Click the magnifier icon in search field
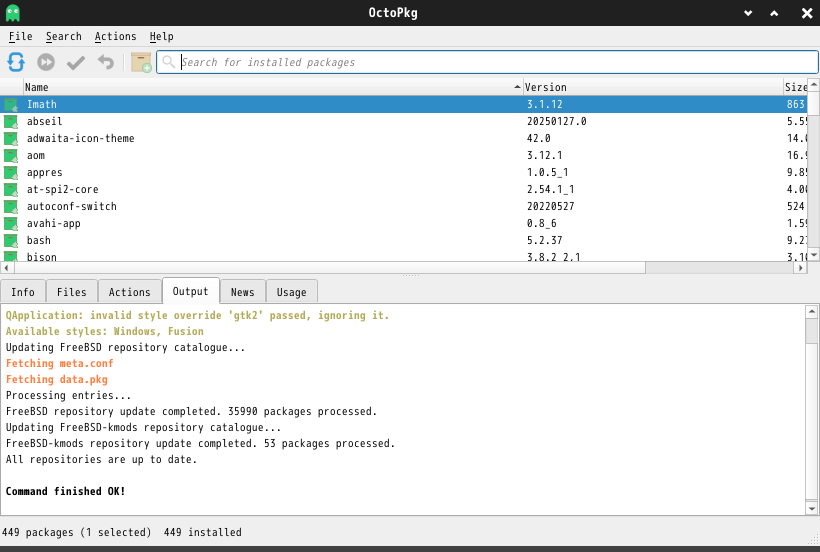 169,62
